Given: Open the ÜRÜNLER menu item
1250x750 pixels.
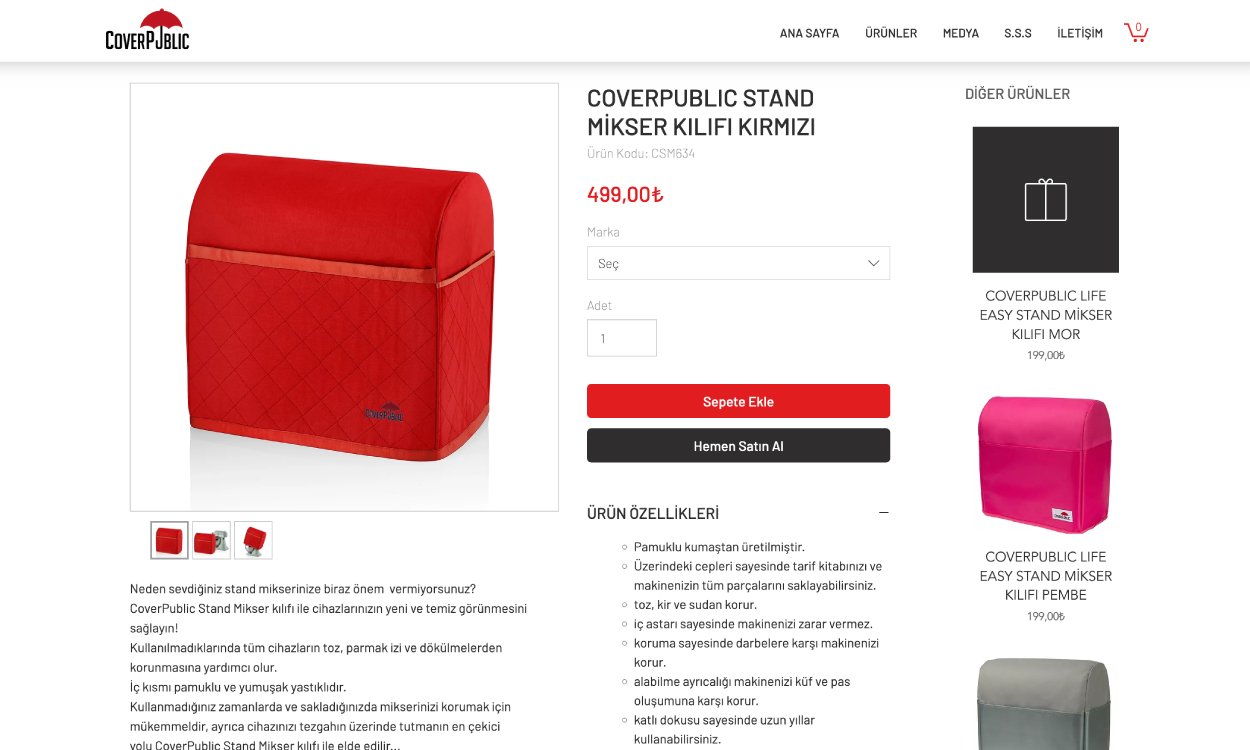Looking at the screenshot, I should tap(891, 33).
